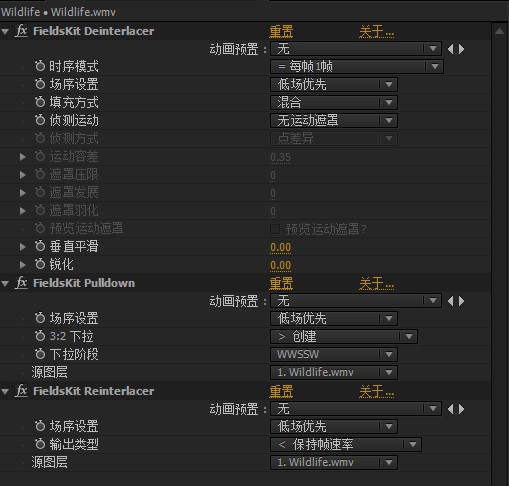Open the 填充方式 dropdown set to 混合
Viewport: 509px width, 486px height.
[x=334, y=102]
